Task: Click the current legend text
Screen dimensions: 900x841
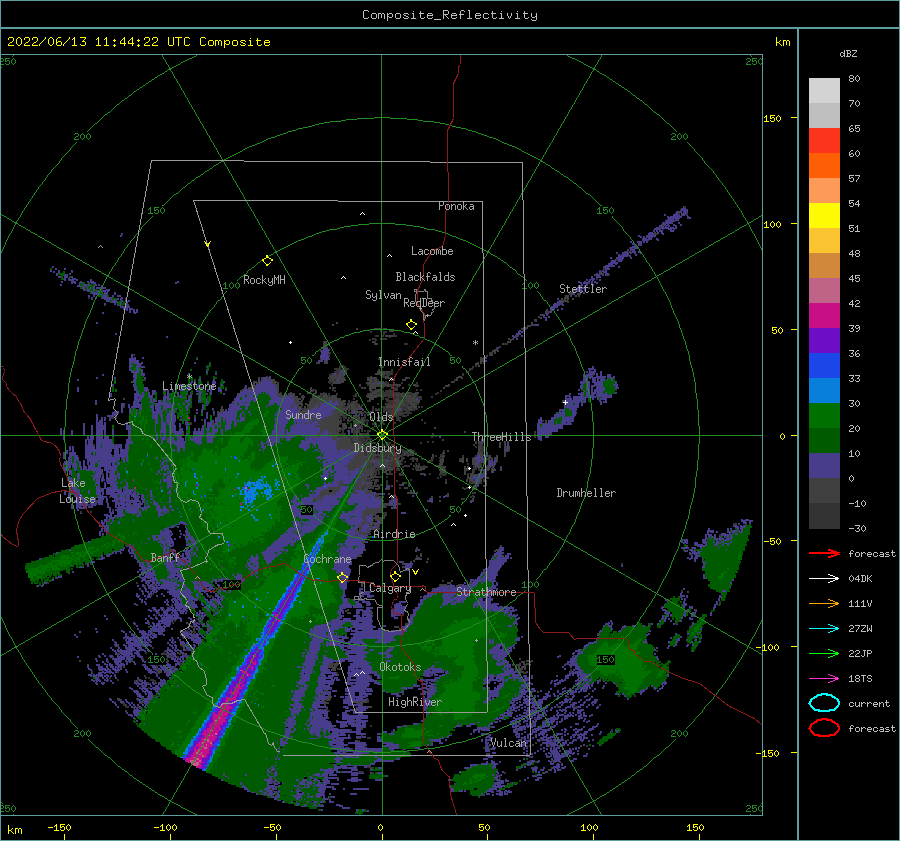Action: coord(869,704)
